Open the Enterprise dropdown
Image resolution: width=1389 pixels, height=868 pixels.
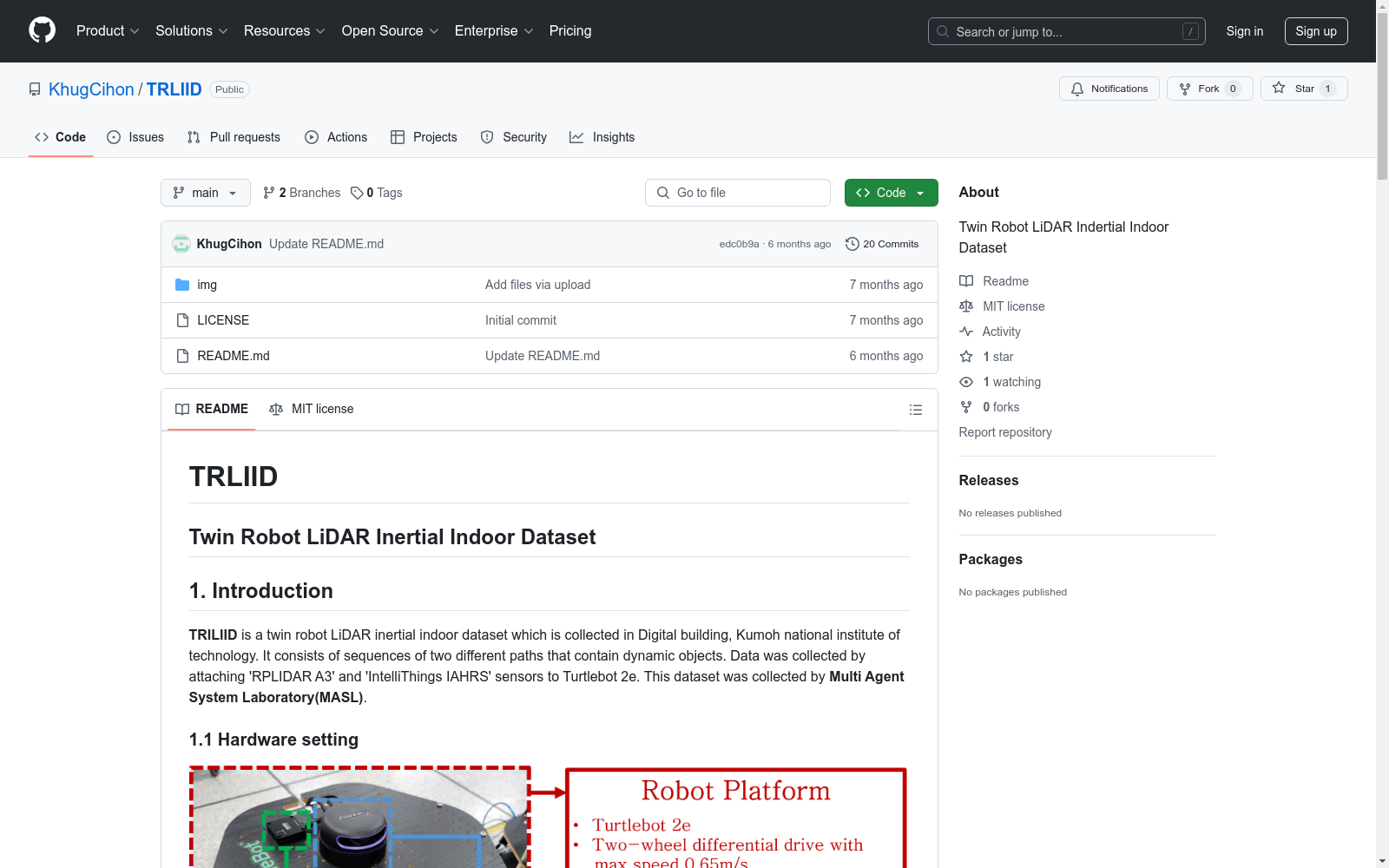(x=494, y=30)
